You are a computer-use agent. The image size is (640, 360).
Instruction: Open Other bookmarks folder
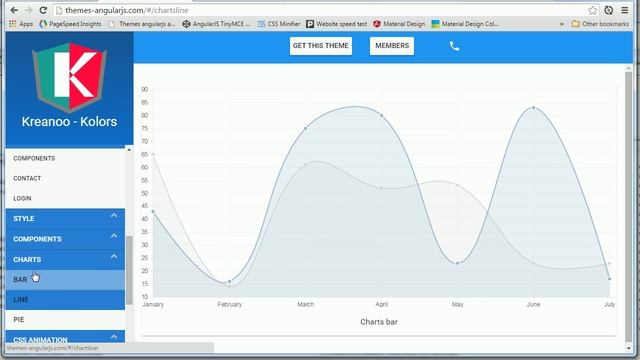[x=600, y=24]
